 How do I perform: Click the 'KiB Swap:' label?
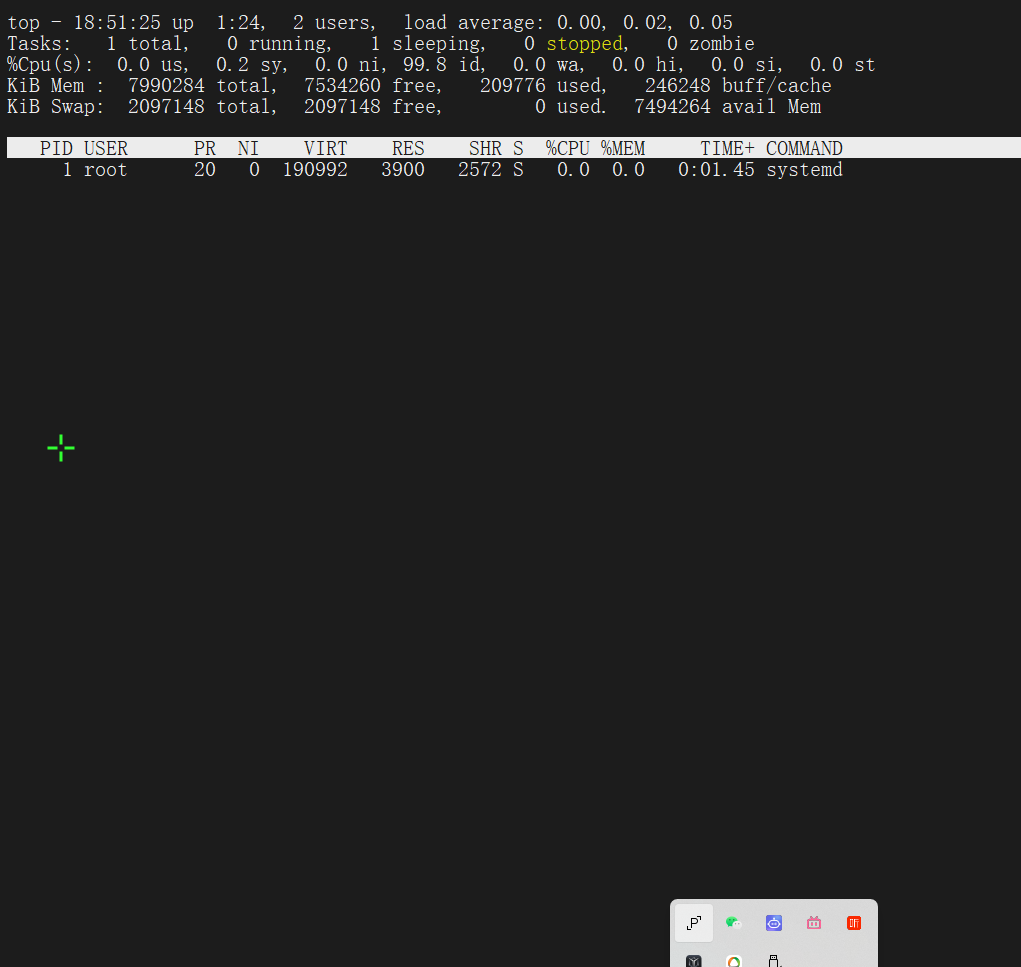point(55,107)
